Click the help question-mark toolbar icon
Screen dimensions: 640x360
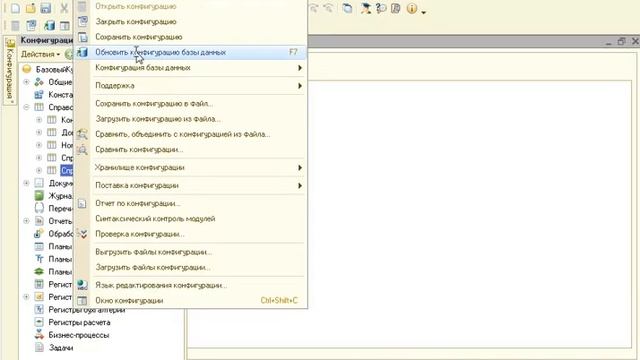point(381,8)
